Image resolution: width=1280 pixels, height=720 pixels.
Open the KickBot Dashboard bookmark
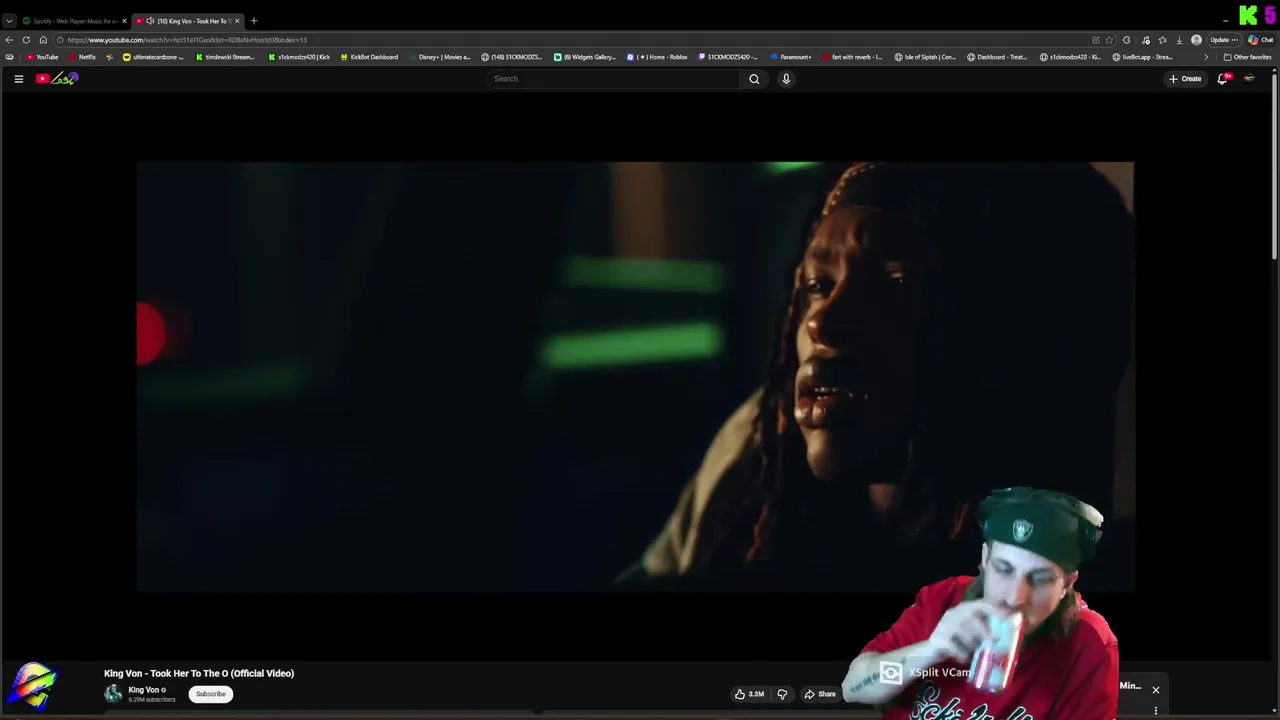[x=369, y=57]
